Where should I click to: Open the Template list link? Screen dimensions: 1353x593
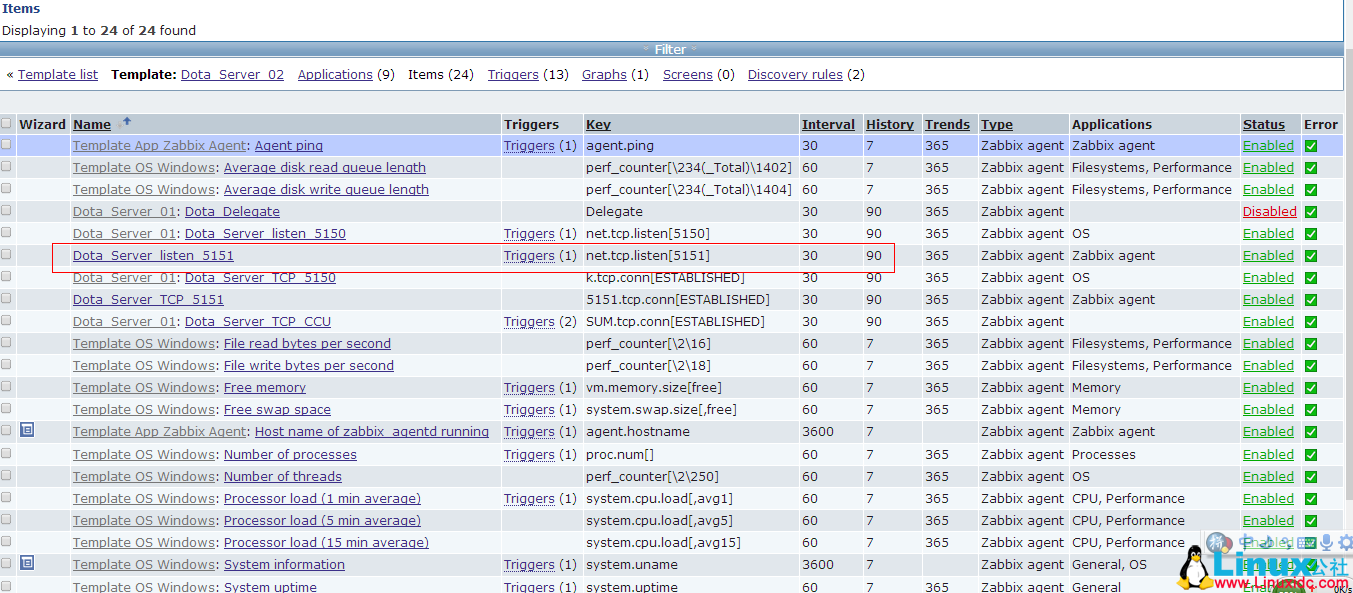(x=57, y=74)
